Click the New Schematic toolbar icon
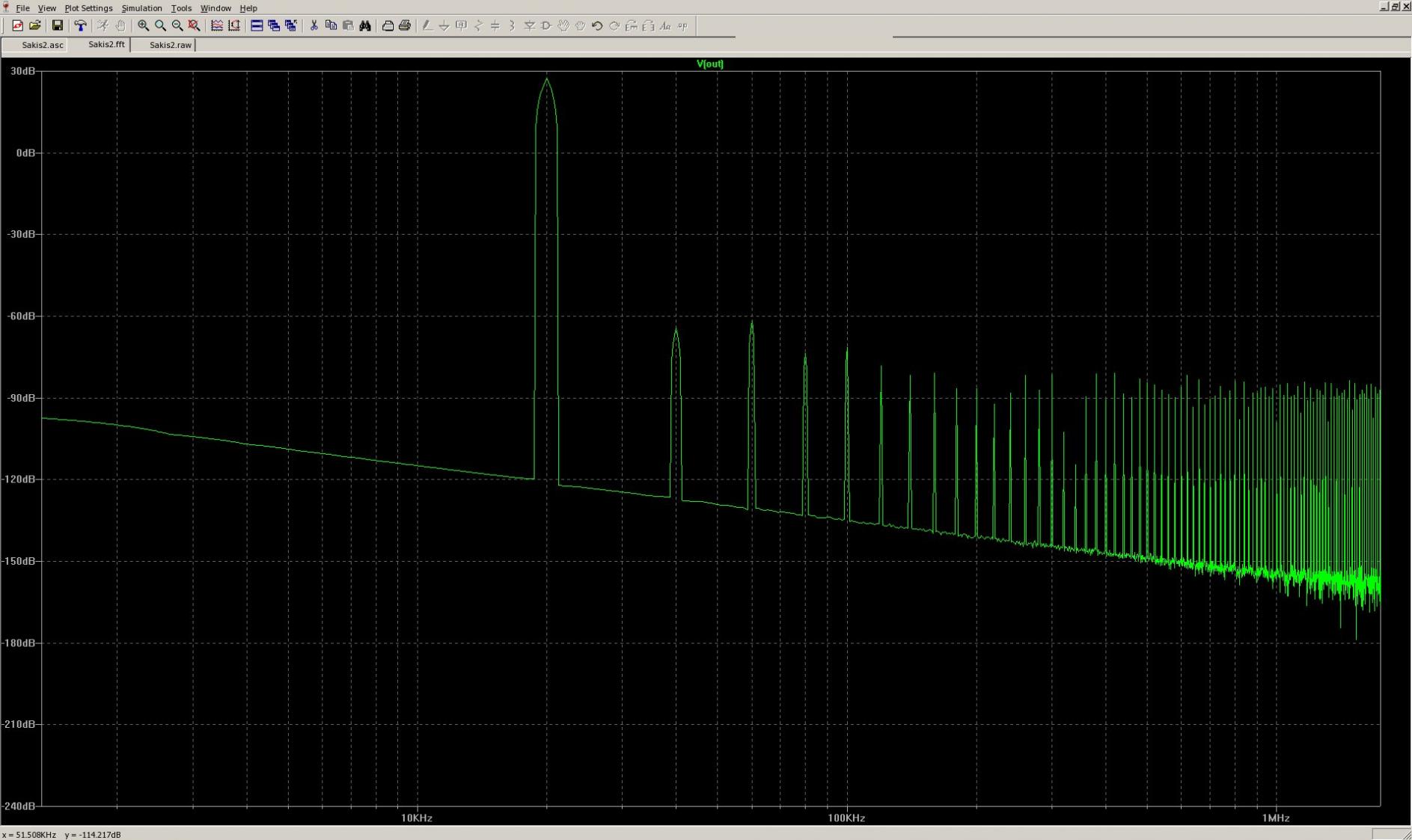 17,26
